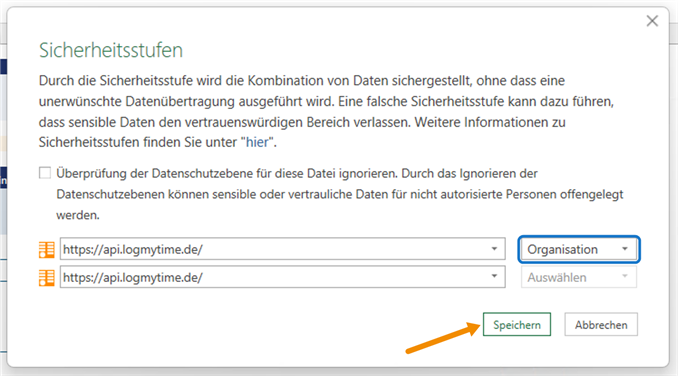Image resolution: width=678 pixels, height=376 pixels.
Task: Enable the Datenschutzebene ignorieren checkbox
Action: 45,173
